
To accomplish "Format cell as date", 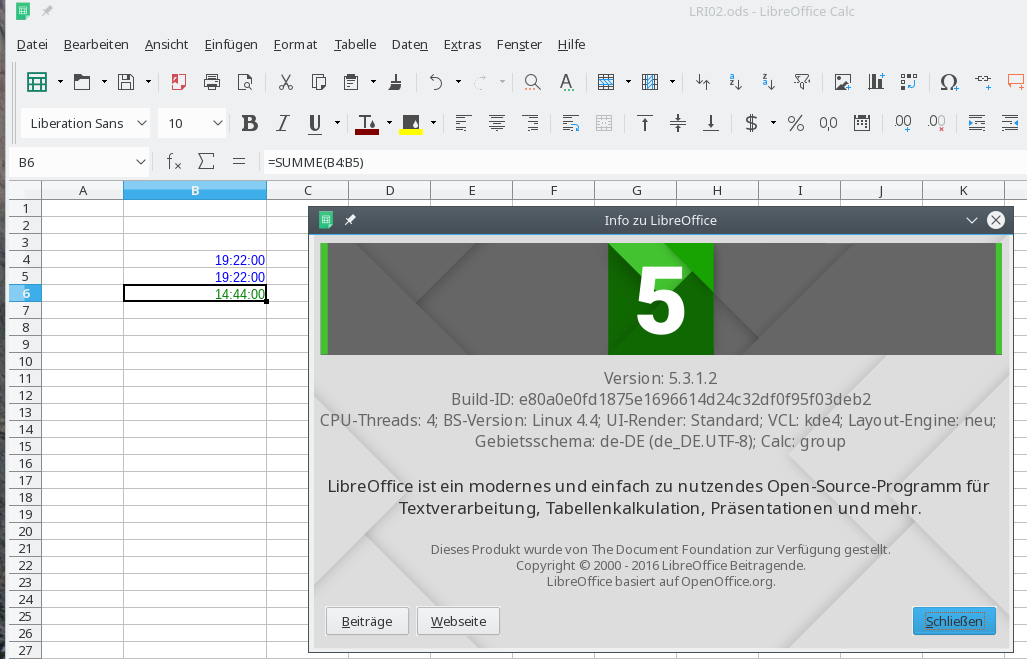I will tap(862, 123).
